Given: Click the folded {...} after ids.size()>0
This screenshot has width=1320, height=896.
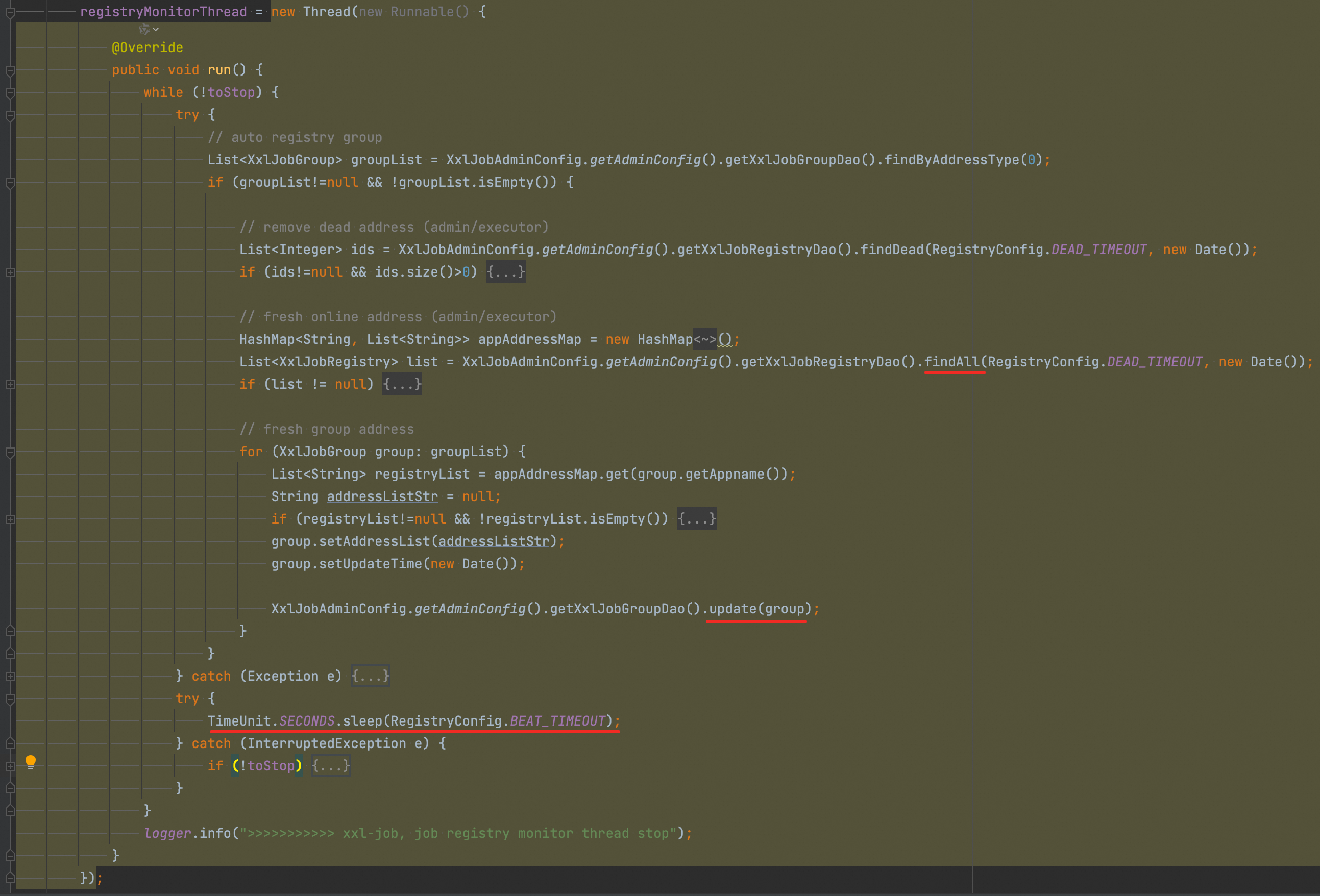Looking at the screenshot, I should click(x=505, y=272).
